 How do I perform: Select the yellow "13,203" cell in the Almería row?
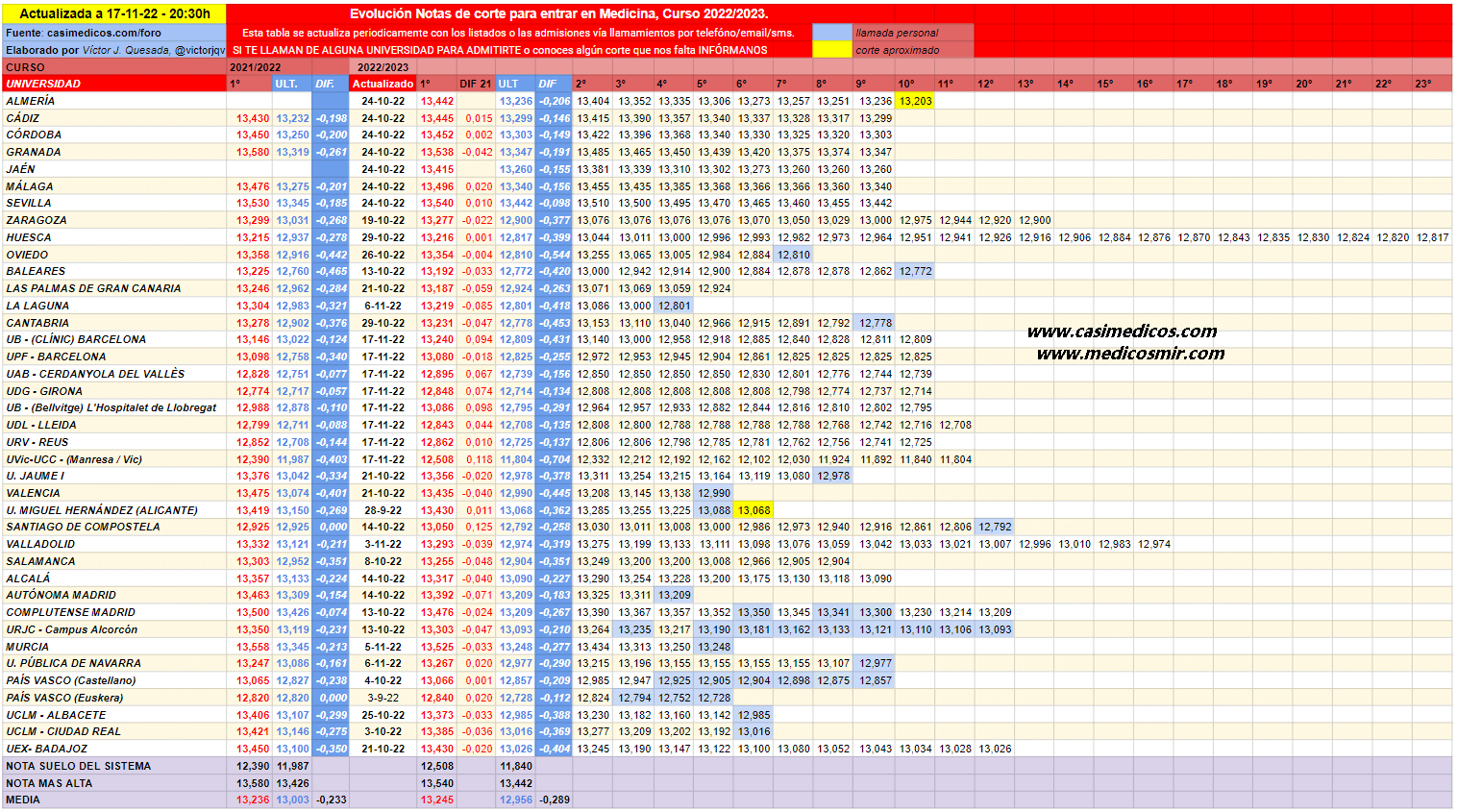pyautogui.click(x=915, y=101)
